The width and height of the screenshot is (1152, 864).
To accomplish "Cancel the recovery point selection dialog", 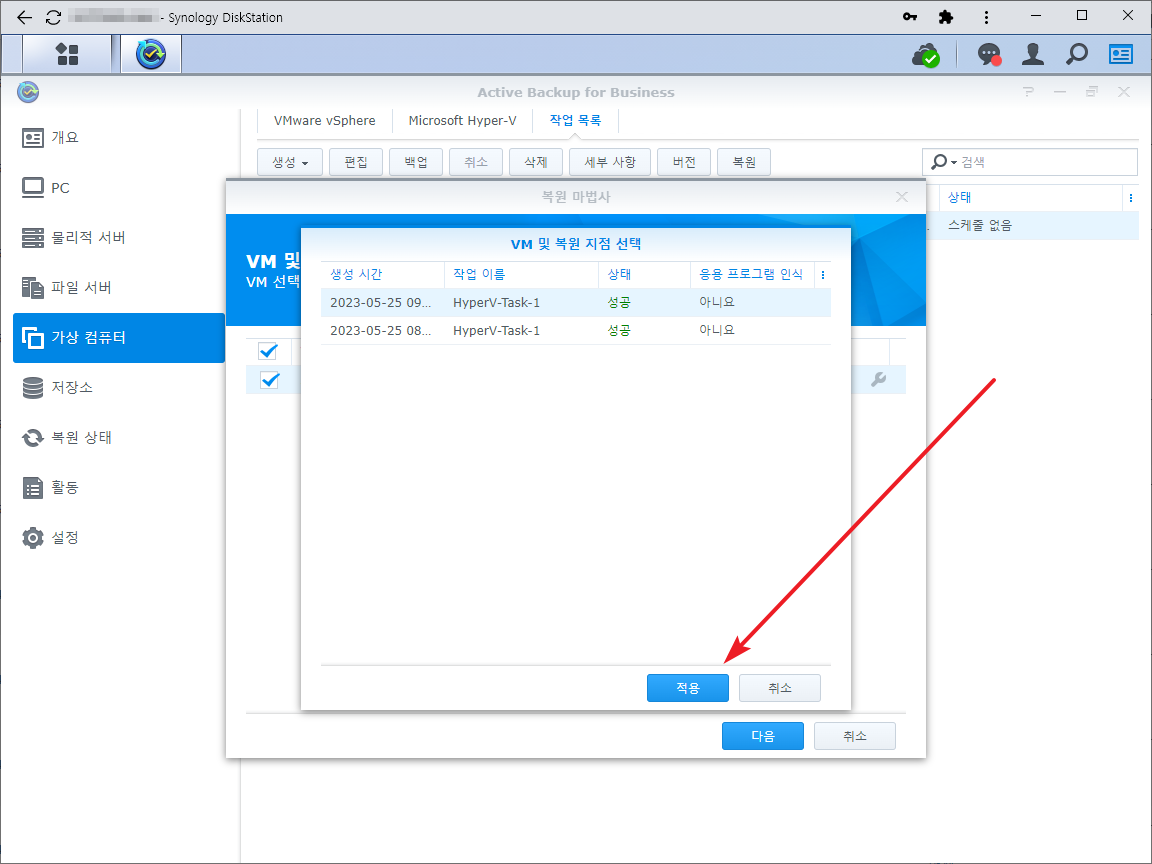I will (x=780, y=688).
